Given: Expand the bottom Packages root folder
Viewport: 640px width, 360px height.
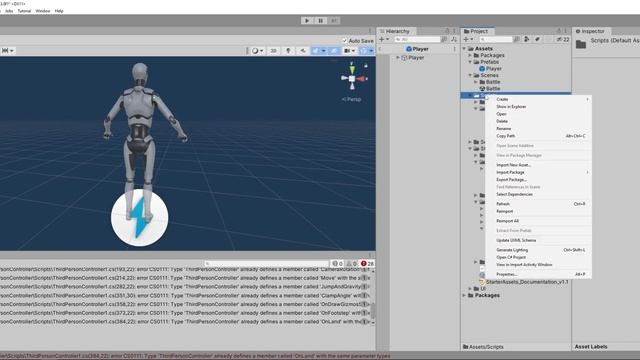Looking at the screenshot, I should (x=464, y=295).
